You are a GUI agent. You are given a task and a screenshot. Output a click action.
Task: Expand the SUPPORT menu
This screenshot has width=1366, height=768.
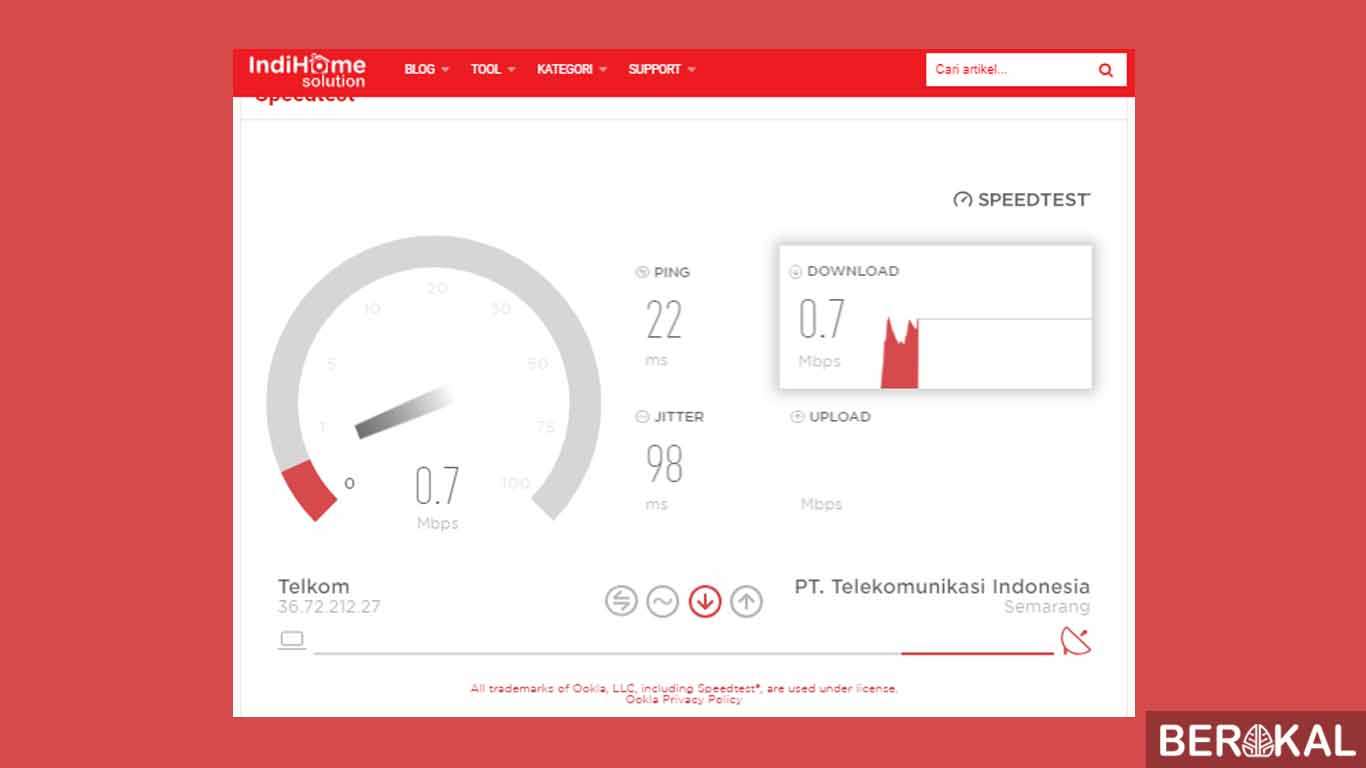pyautogui.click(x=662, y=69)
